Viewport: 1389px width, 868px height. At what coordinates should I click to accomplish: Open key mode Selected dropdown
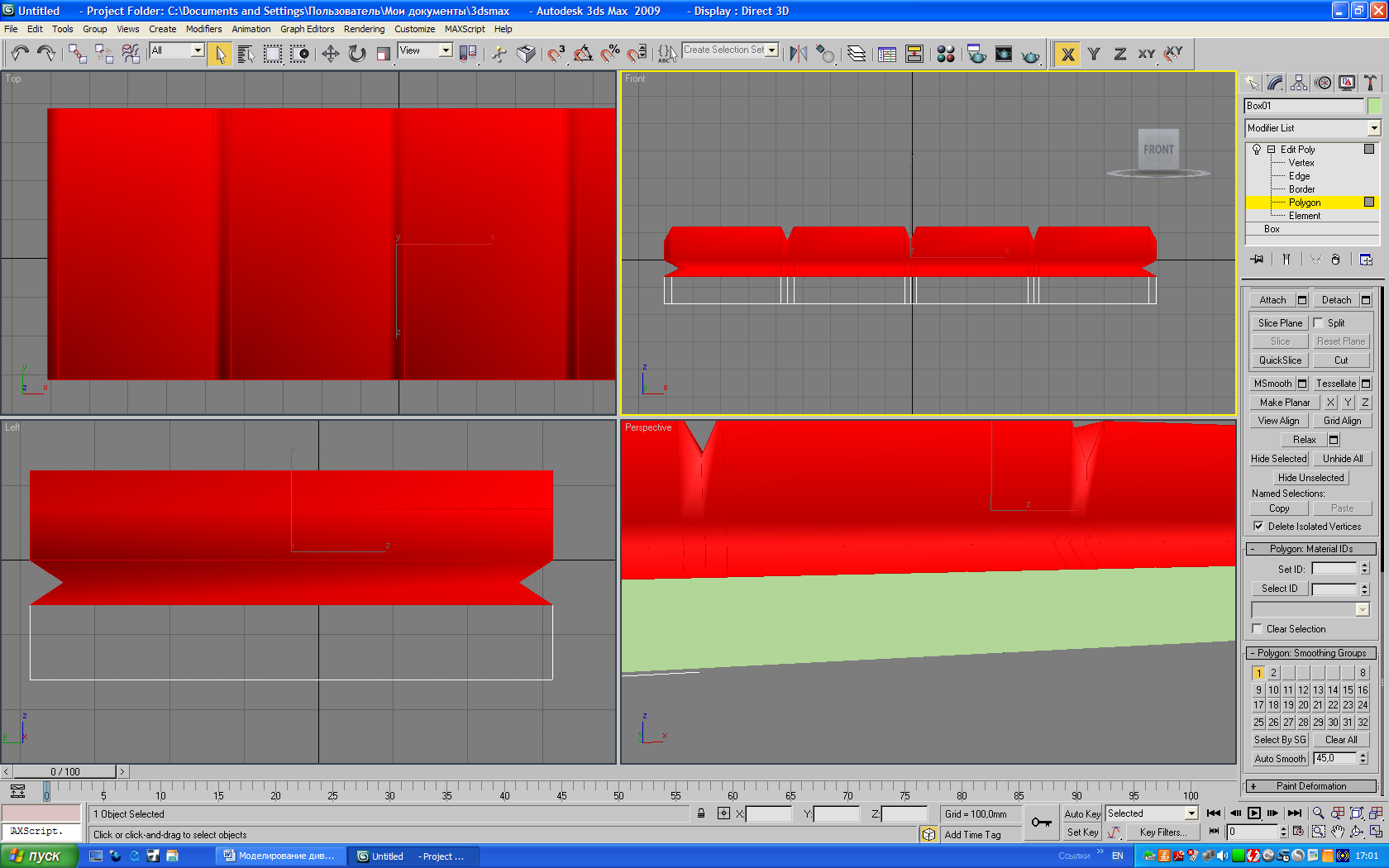click(1191, 814)
